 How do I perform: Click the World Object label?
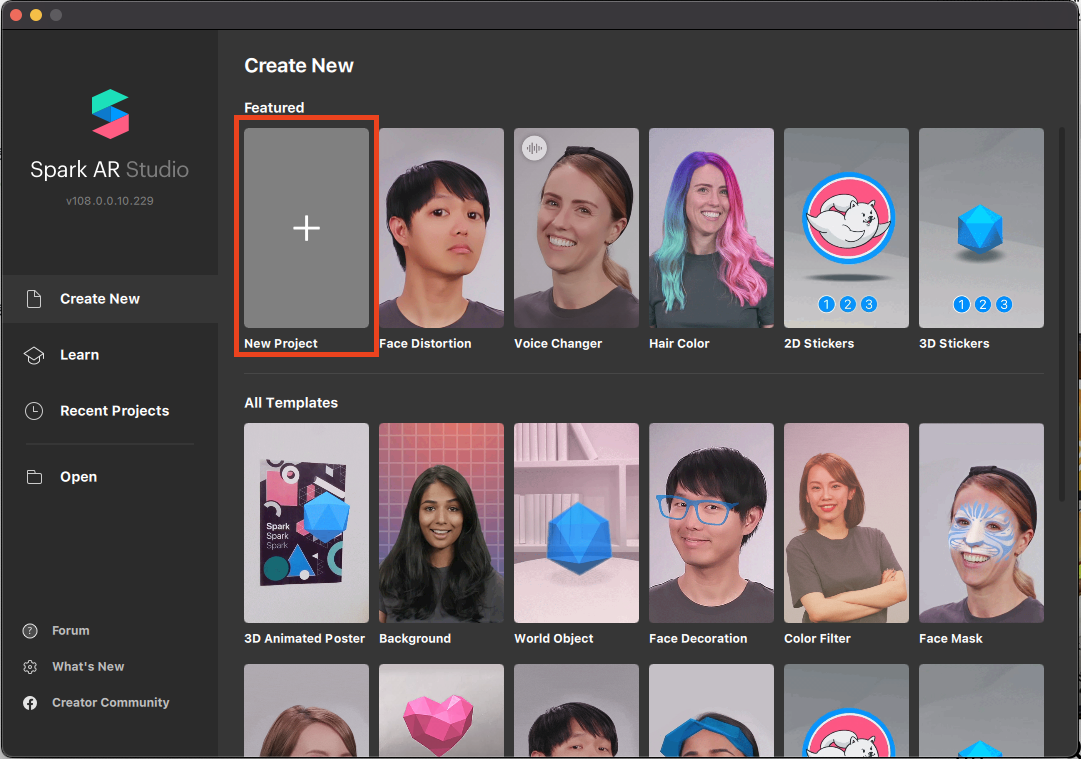[x=554, y=638]
